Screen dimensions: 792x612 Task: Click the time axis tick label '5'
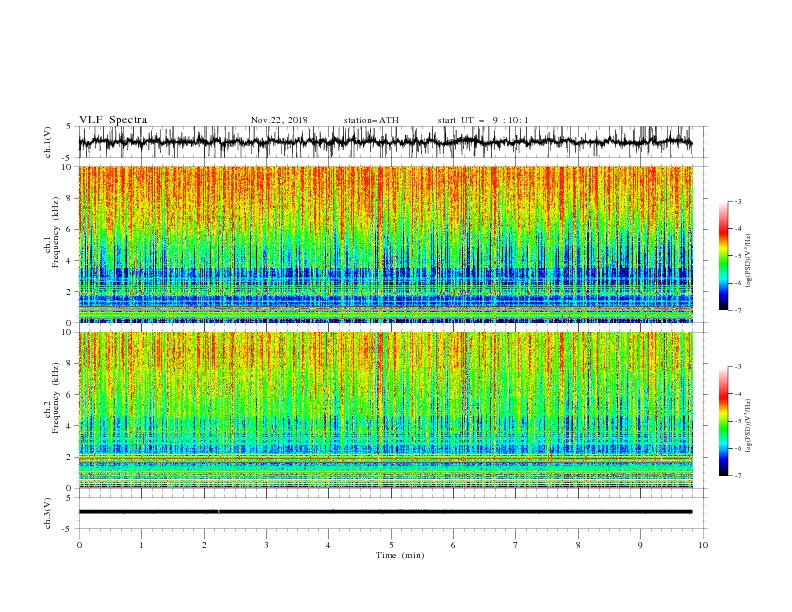point(391,545)
